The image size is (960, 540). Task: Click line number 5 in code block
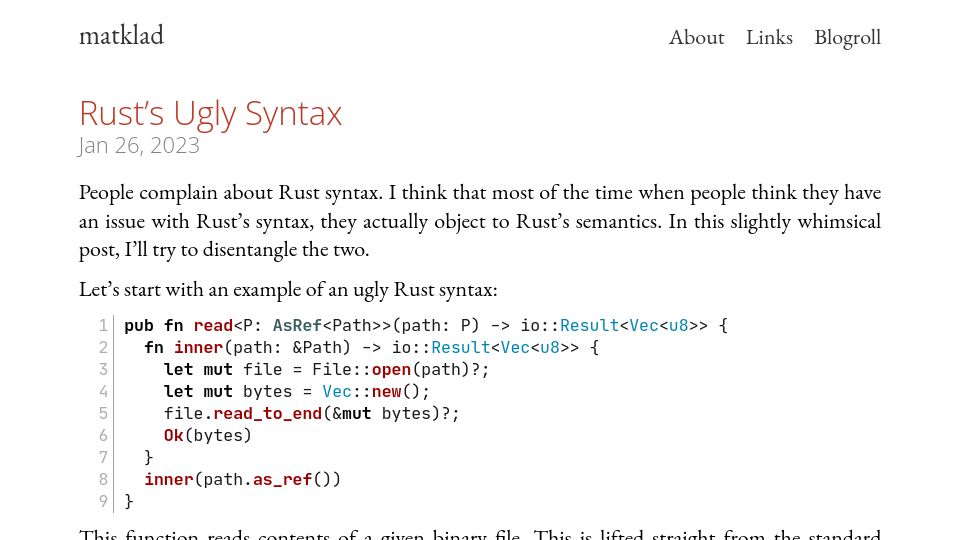tap(103, 413)
